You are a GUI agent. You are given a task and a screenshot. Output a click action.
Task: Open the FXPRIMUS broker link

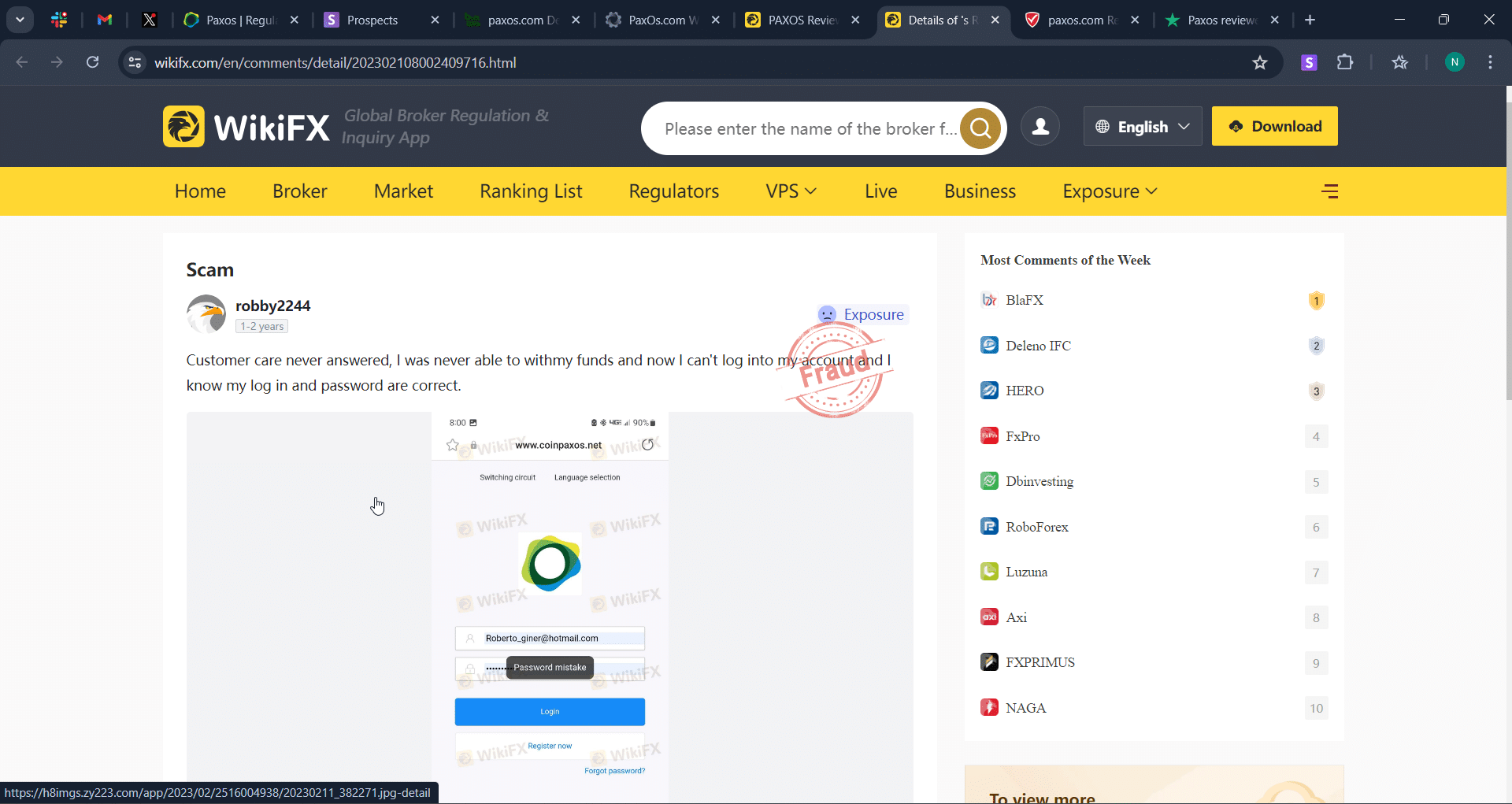pyautogui.click(x=1040, y=662)
